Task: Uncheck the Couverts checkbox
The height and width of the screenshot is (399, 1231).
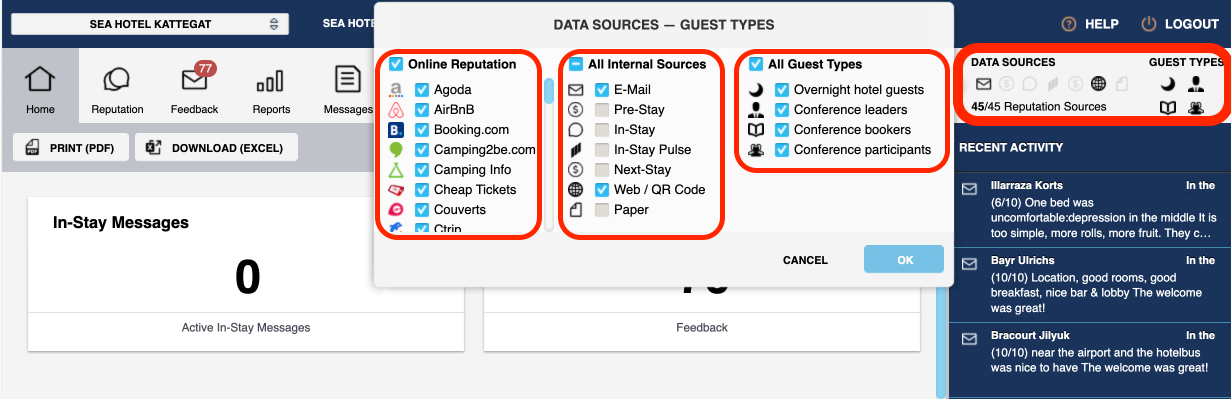Action: pos(422,210)
